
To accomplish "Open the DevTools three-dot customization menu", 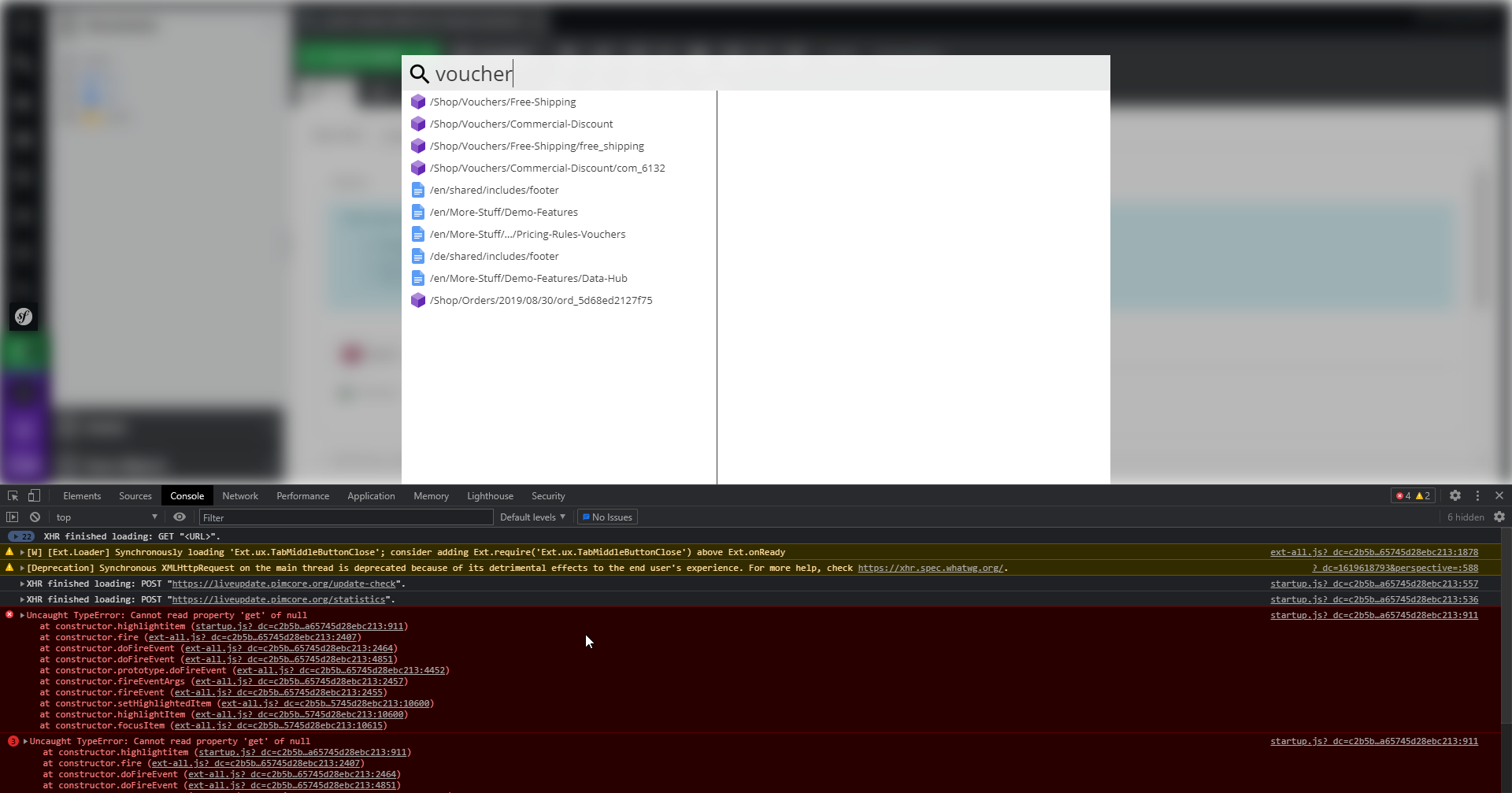I will [1478, 495].
